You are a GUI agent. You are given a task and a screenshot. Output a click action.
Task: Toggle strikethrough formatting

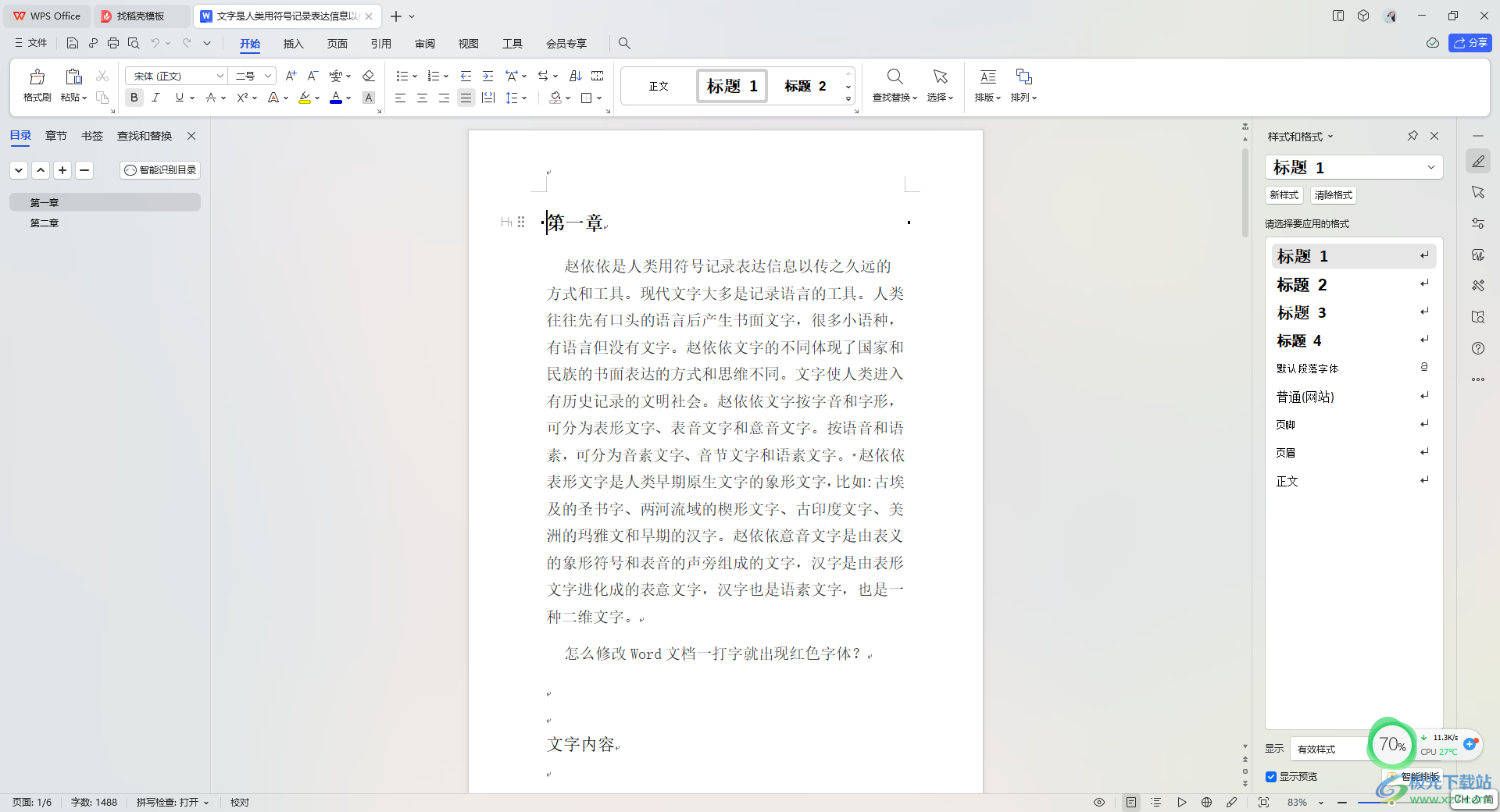[210, 98]
